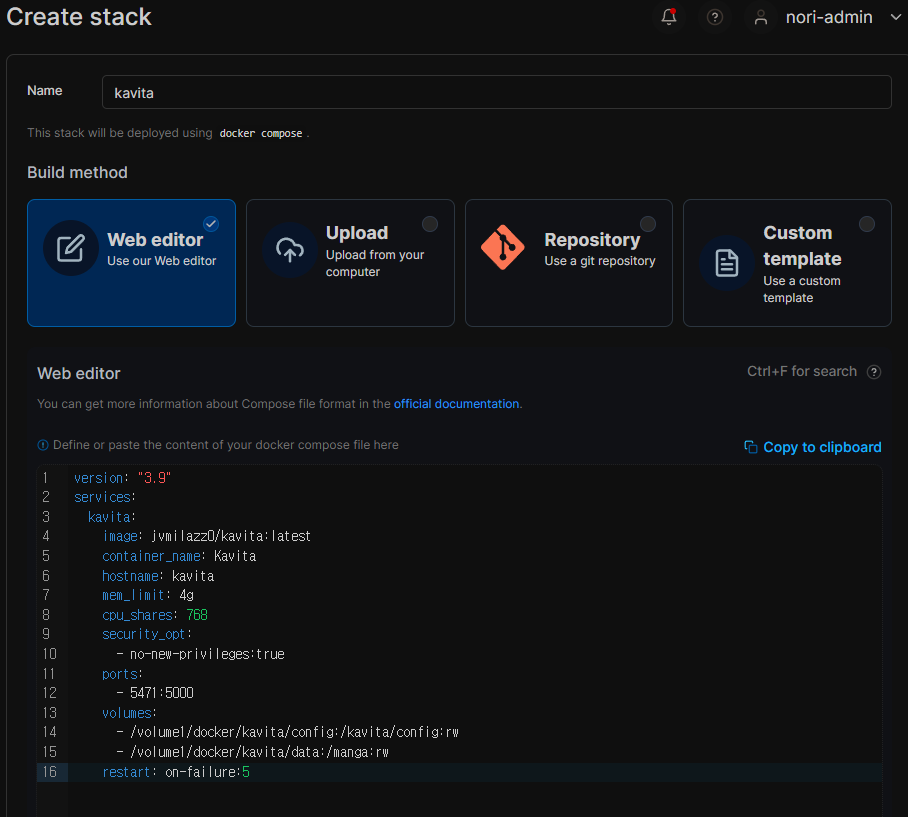This screenshot has width=908, height=817.
Task: Open the notifications bell icon
Action: pyautogui.click(x=669, y=17)
